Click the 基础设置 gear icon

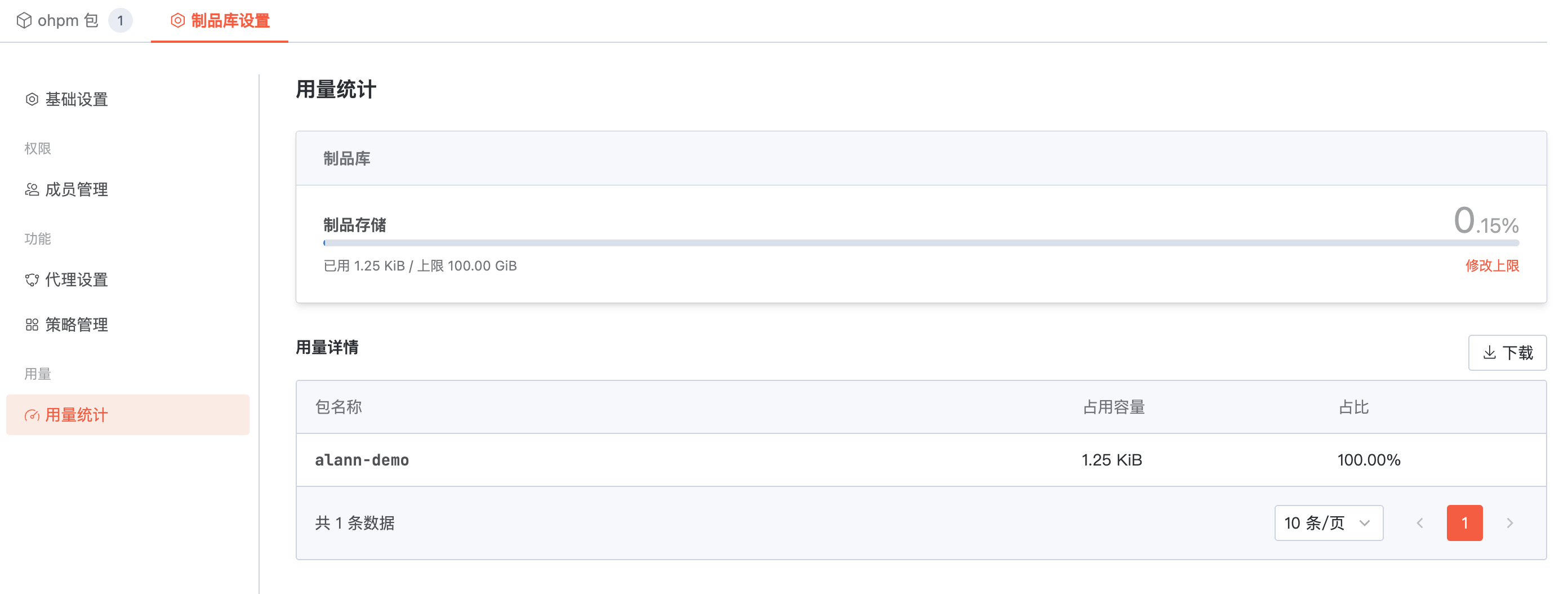click(32, 99)
